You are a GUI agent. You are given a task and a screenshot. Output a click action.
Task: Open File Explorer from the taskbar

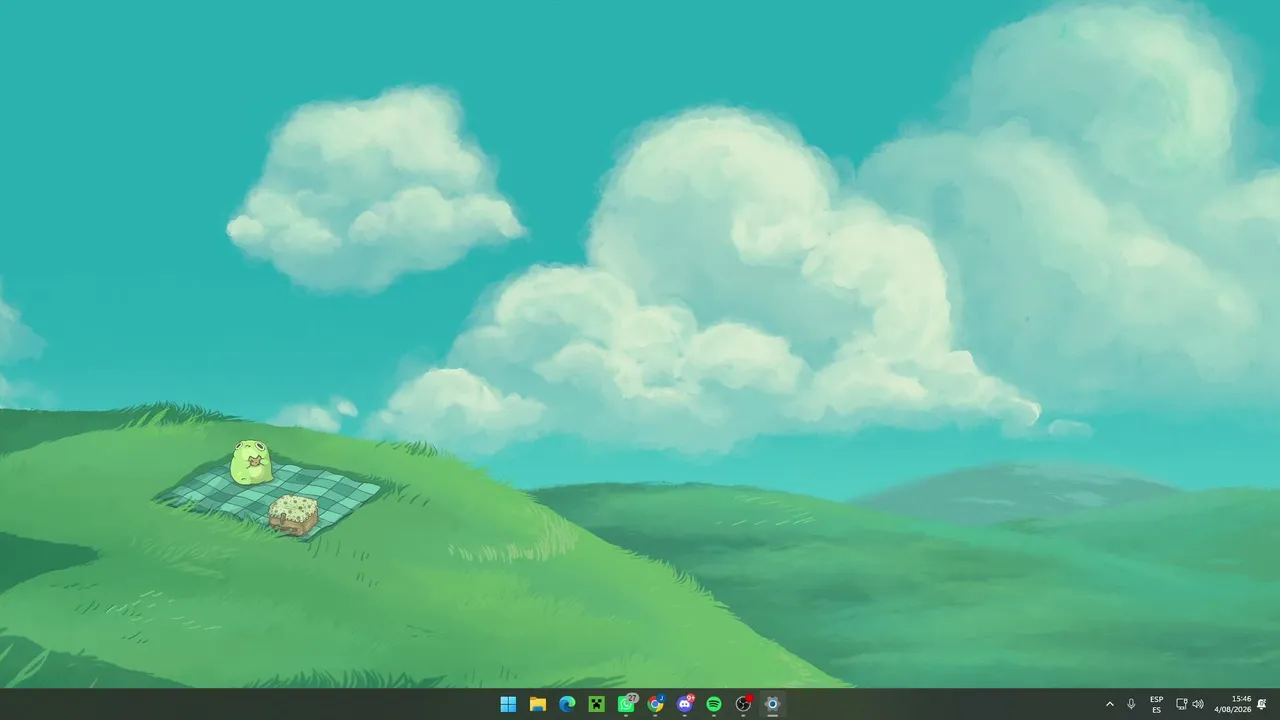(538, 704)
